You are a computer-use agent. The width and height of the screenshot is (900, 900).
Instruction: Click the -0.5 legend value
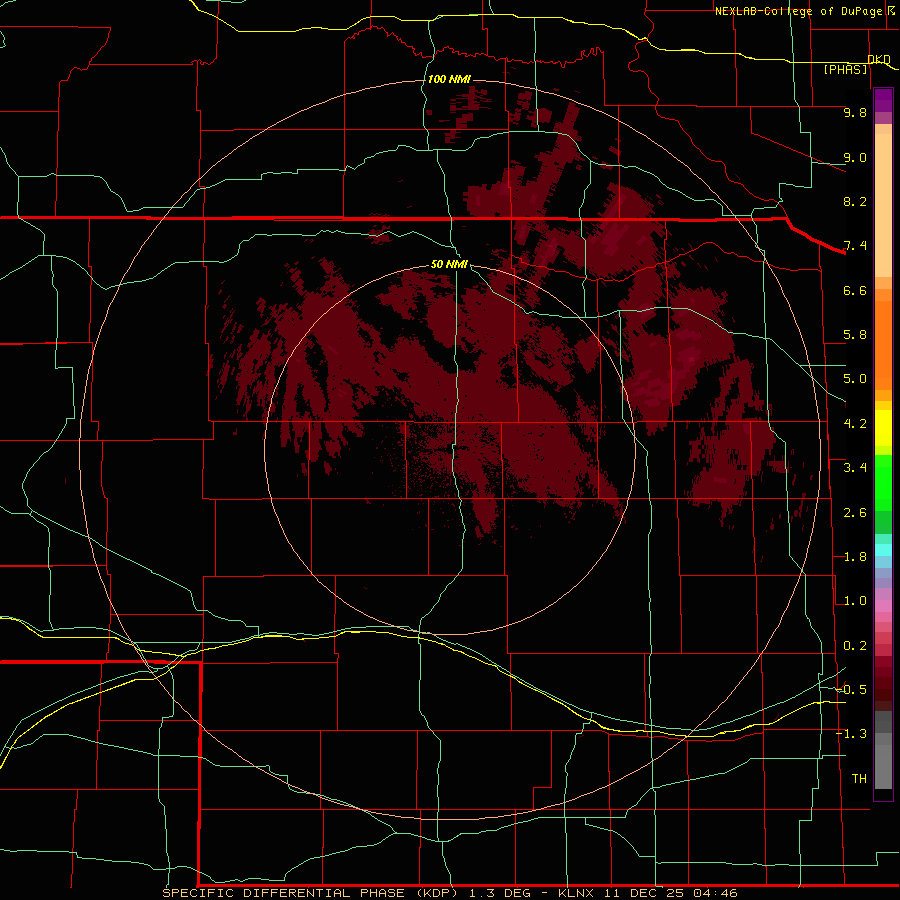point(852,689)
